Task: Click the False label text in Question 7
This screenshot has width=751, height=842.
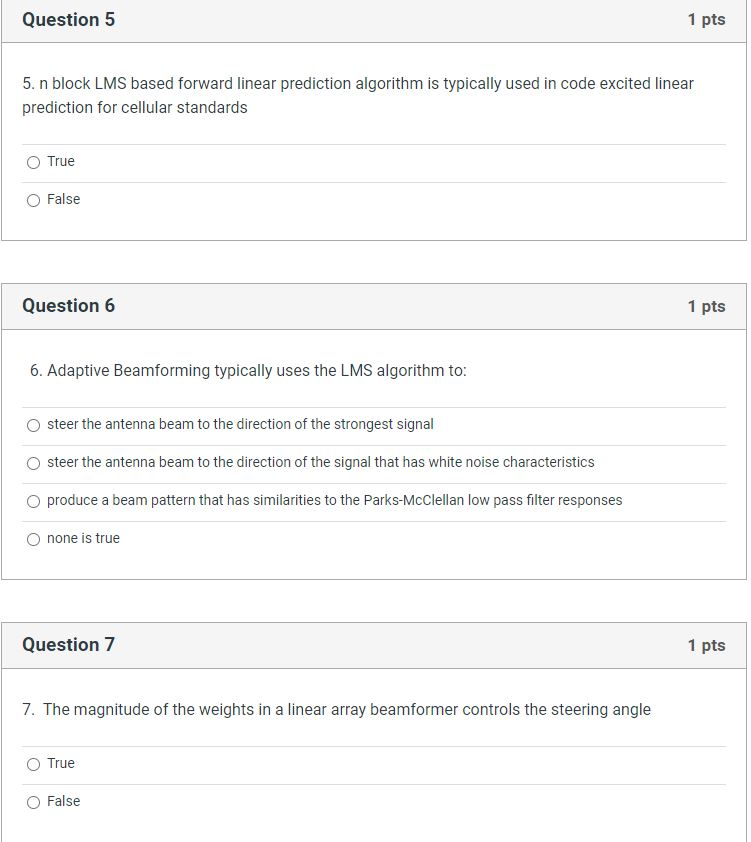Action: click(x=63, y=801)
